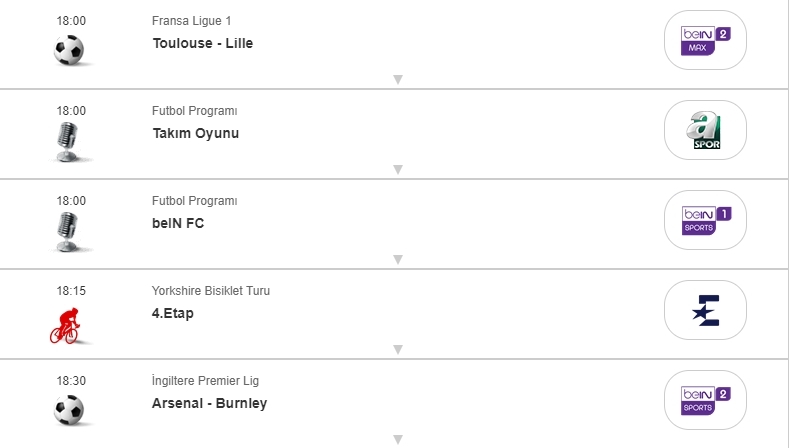
Task: Expand details for the Arsenal - Burnley row
Action: 397,439
